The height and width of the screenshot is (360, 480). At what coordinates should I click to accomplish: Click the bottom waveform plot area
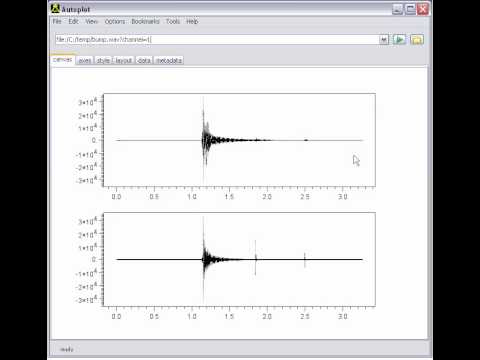239,259
